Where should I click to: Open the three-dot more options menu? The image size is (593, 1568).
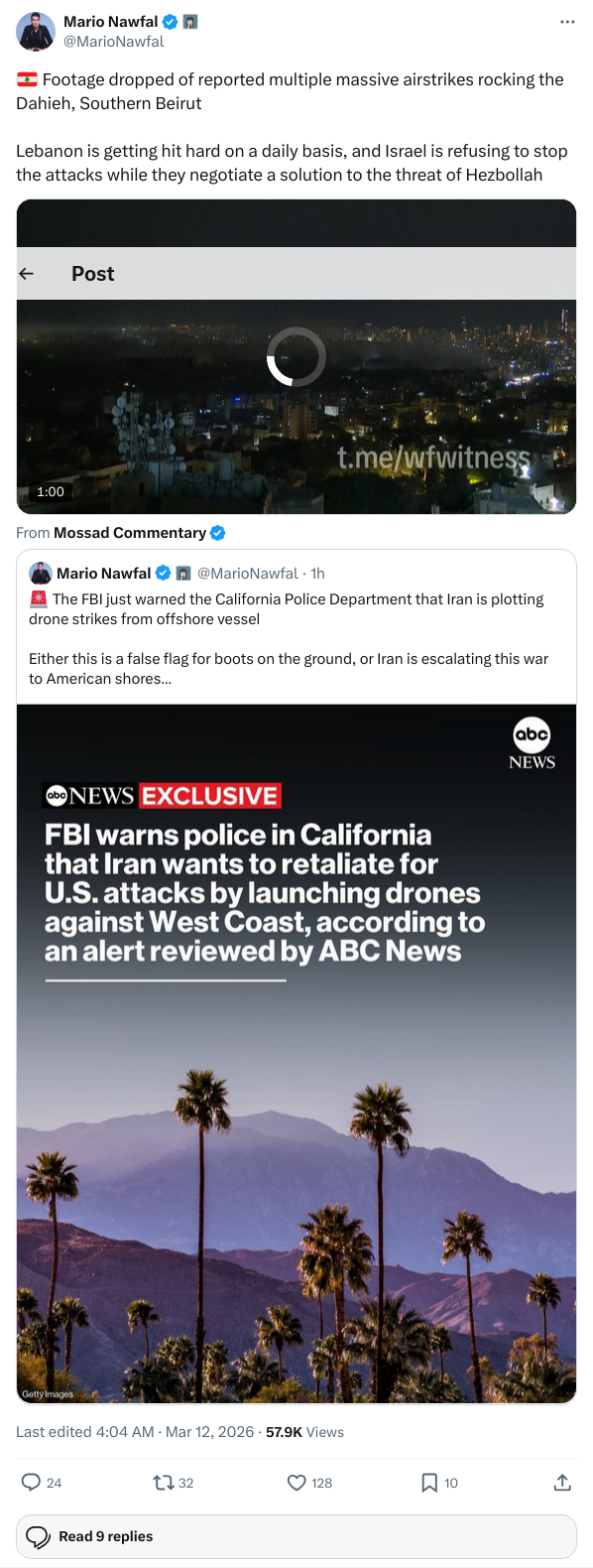[567, 22]
